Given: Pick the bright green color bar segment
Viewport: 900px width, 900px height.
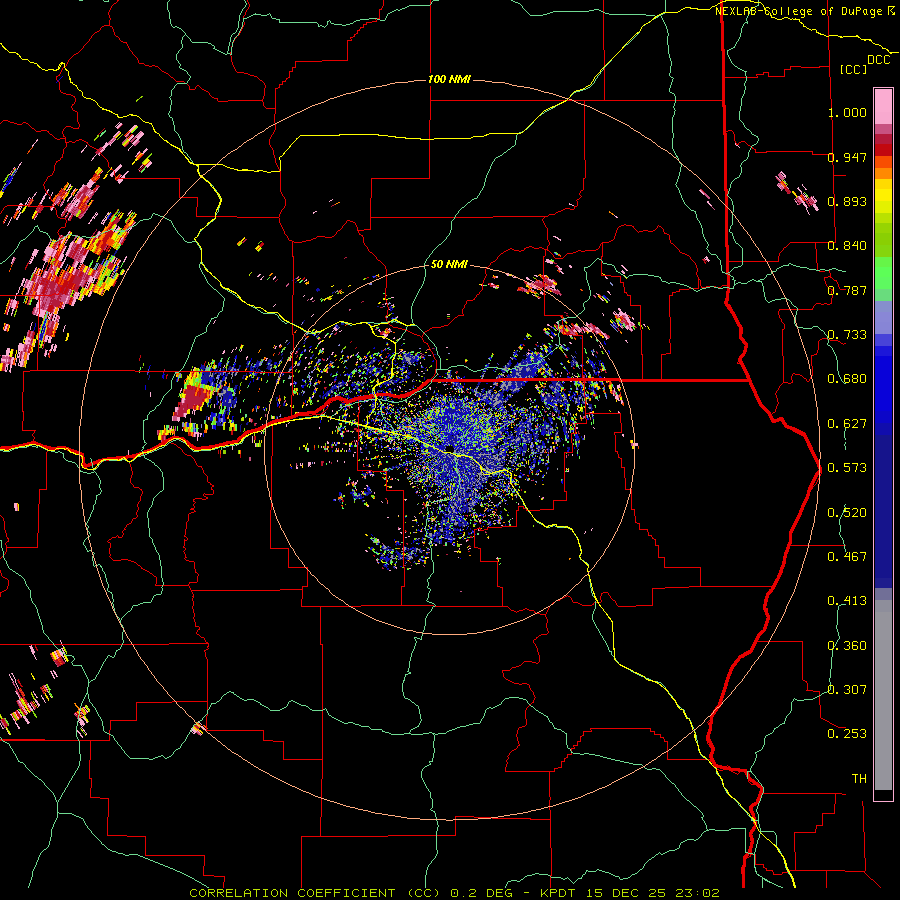Looking at the screenshot, I should pos(883,273).
